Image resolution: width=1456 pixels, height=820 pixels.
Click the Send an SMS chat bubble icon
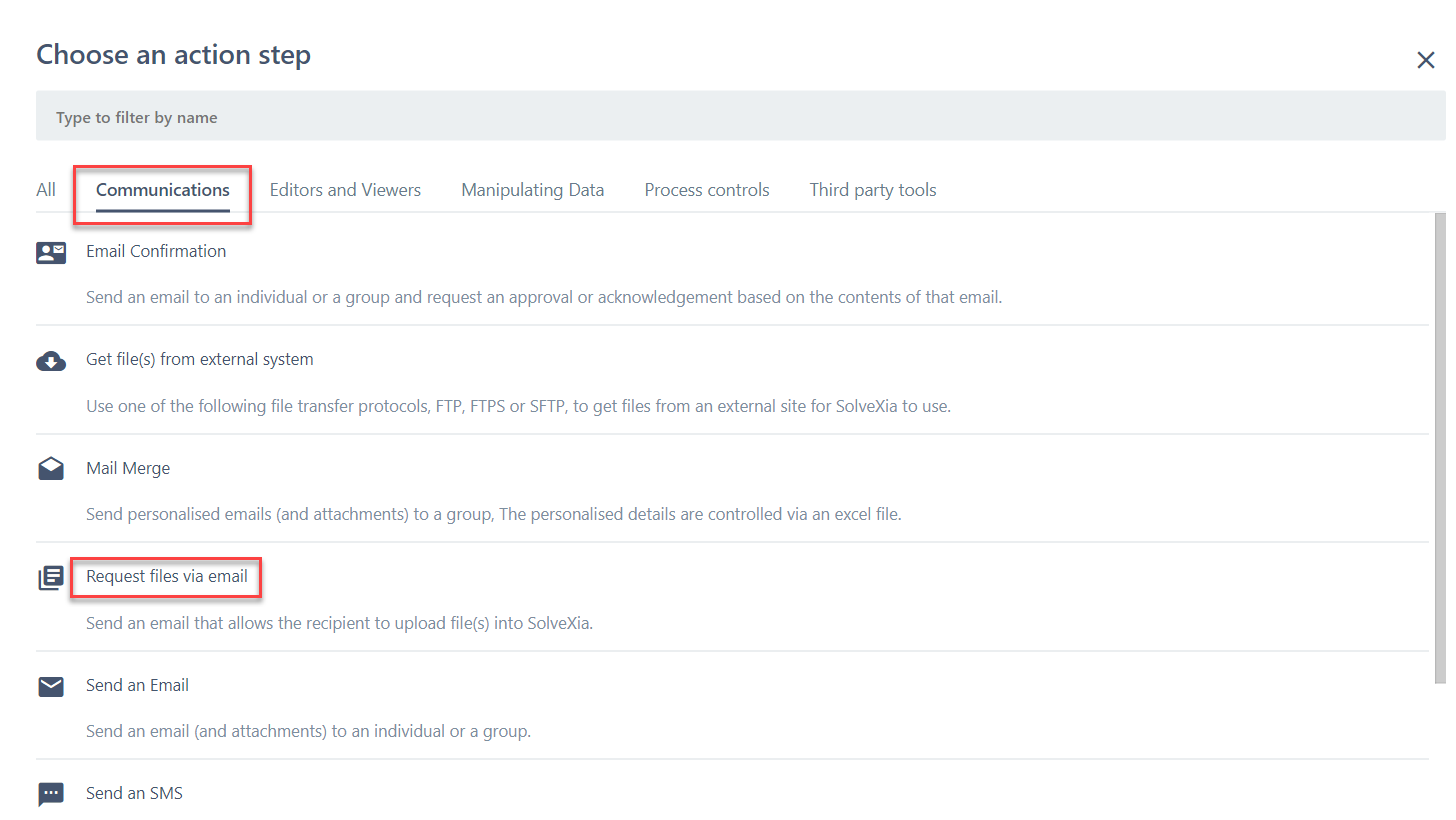tap(51, 794)
